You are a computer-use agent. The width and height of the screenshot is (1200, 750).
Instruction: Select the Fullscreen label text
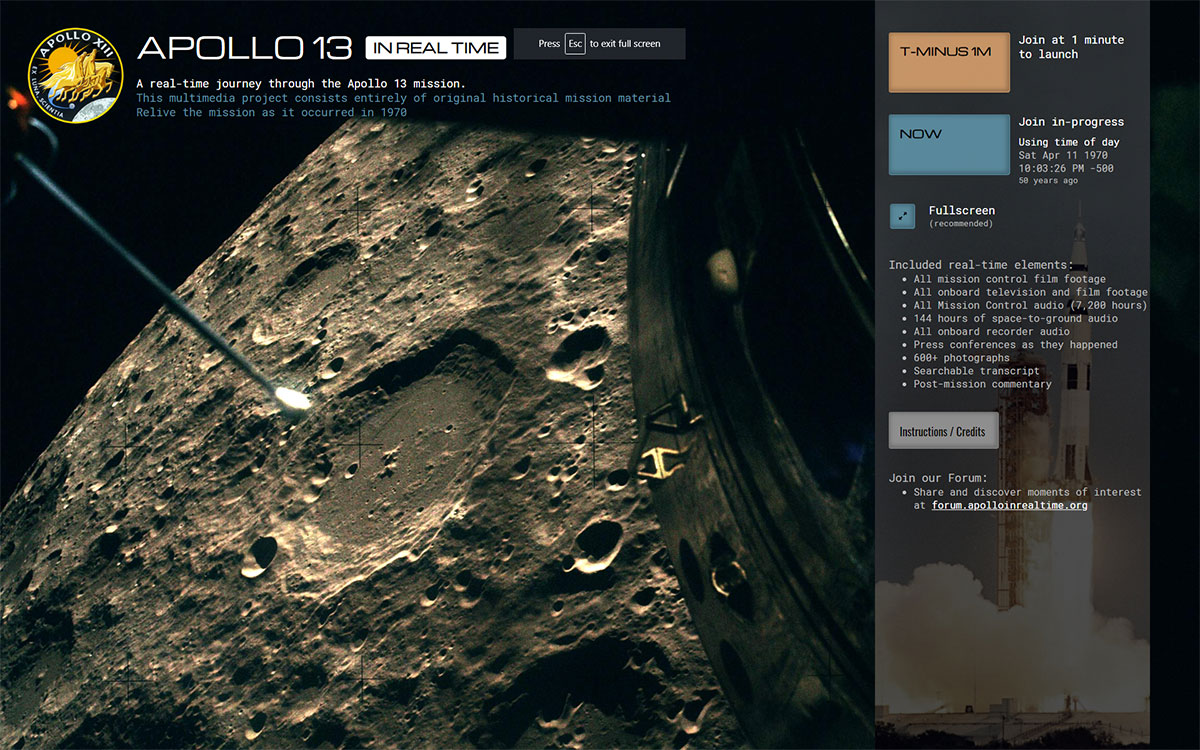[x=961, y=211]
